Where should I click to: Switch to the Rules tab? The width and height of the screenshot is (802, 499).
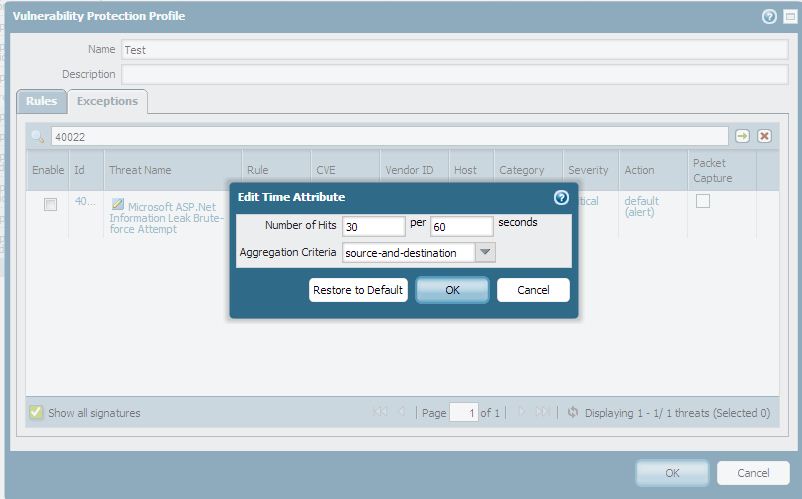pos(41,101)
